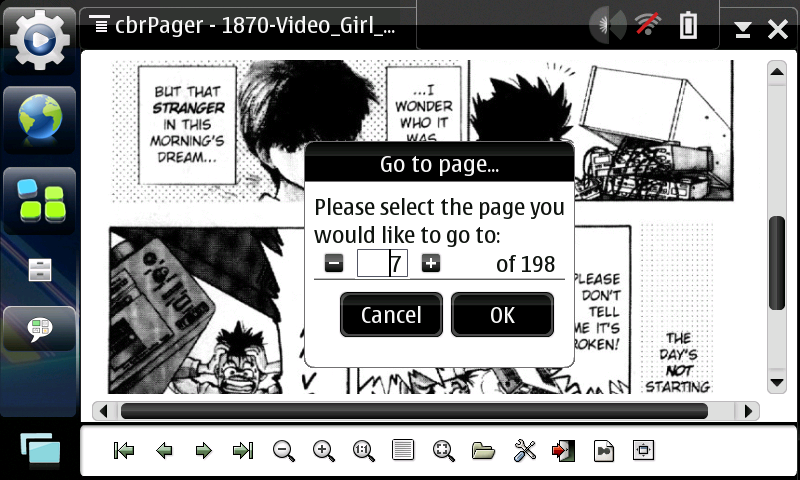
Task: Minimize the cbrPager window with the down arrow
Action: pos(743,30)
